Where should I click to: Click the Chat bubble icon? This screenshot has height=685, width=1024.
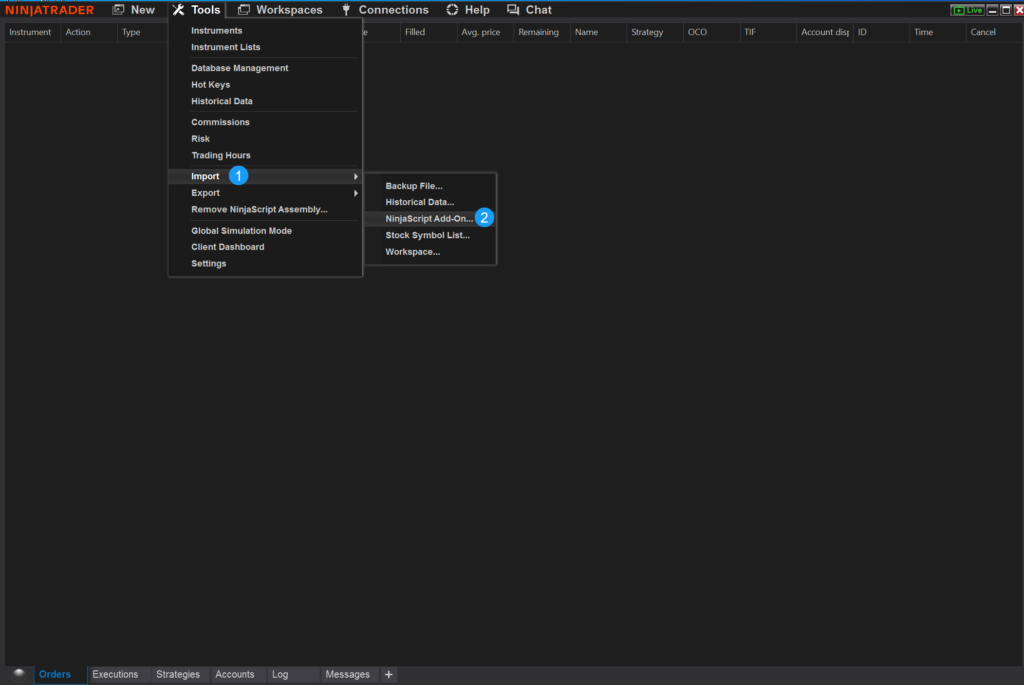(x=513, y=10)
